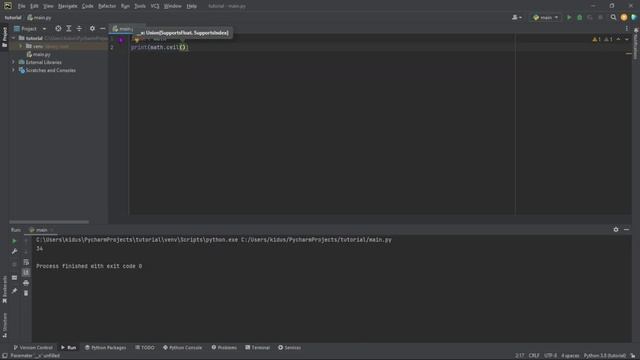Viewport: 640px width, 360px height.
Task: Clear console output with trash icon
Action: pyautogui.click(x=26, y=293)
